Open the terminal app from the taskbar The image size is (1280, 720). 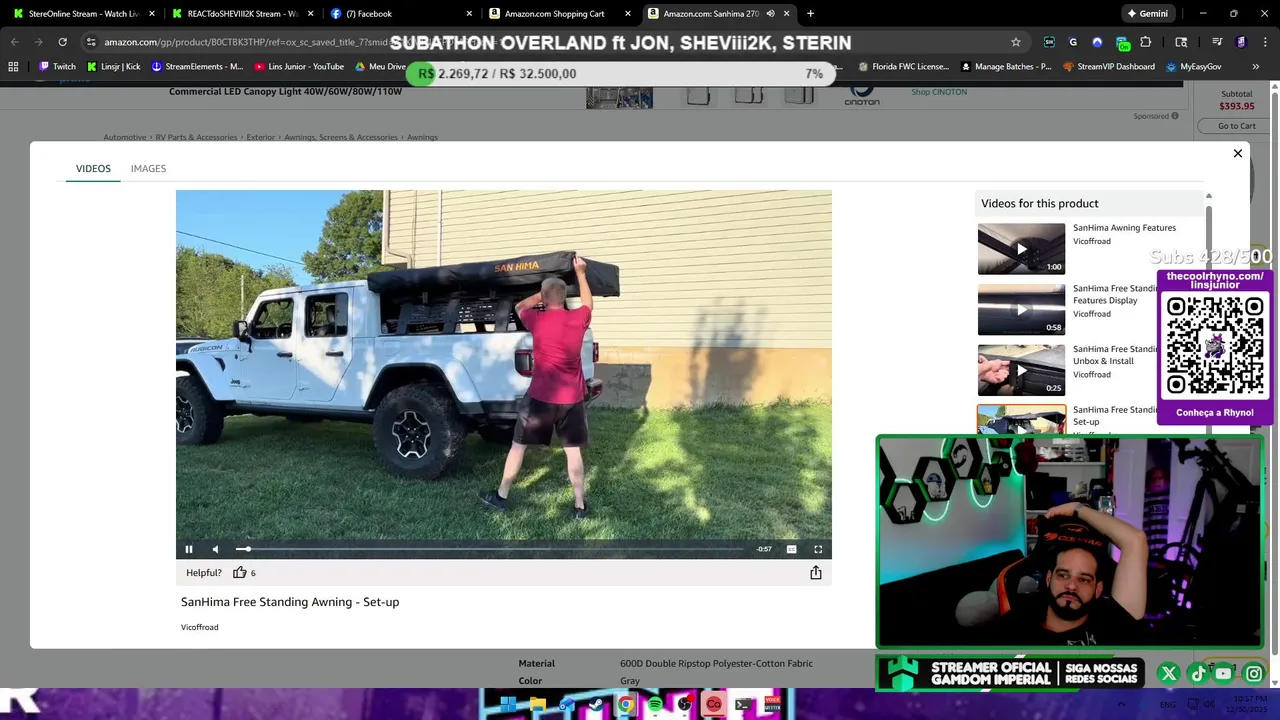(x=743, y=705)
